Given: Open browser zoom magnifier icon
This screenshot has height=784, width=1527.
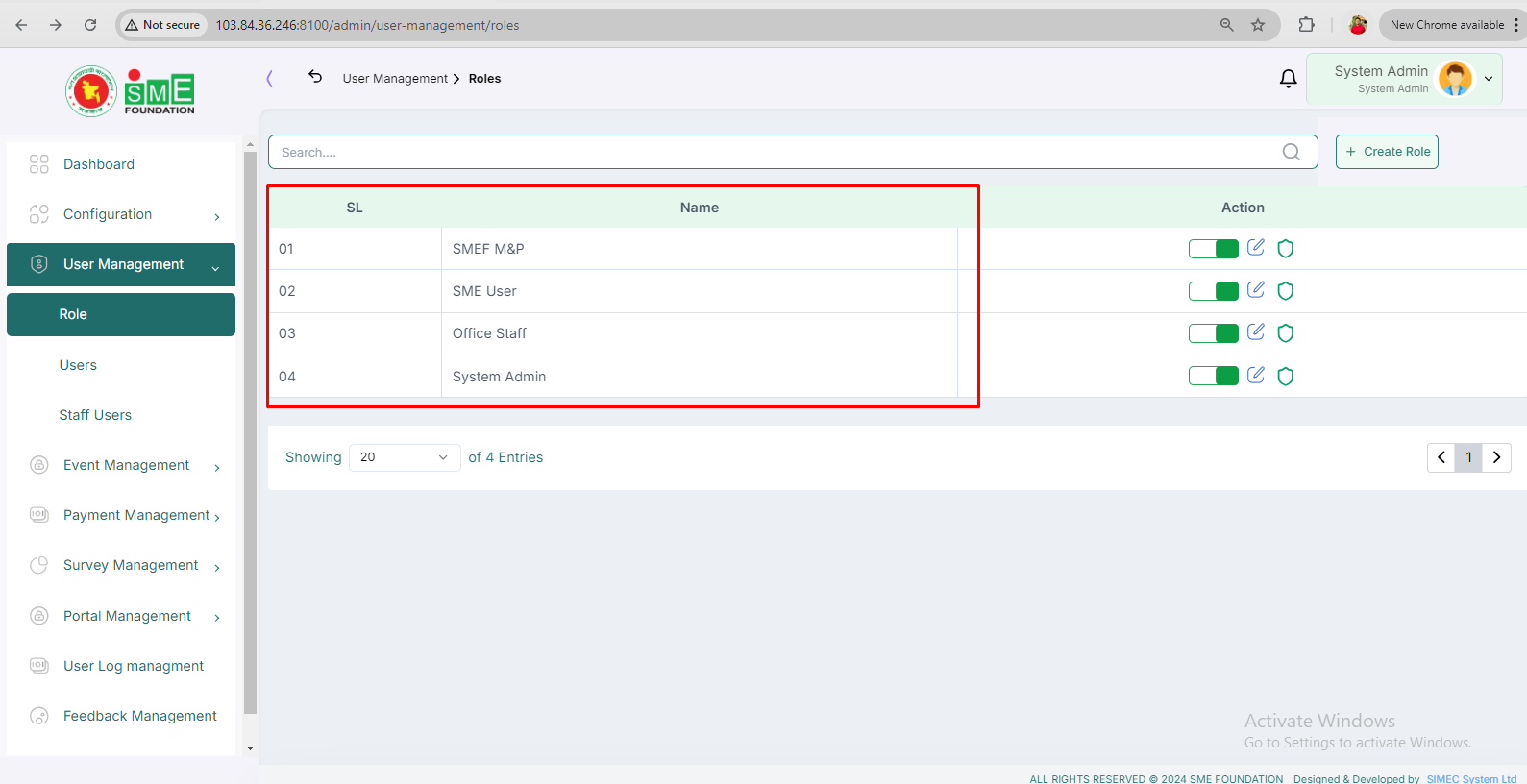Looking at the screenshot, I should [1227, 25].
